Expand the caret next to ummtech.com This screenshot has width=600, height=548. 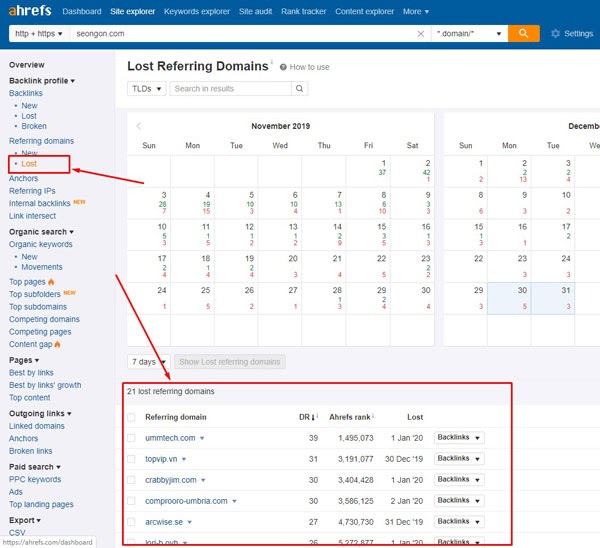click(x=202, y=439)
